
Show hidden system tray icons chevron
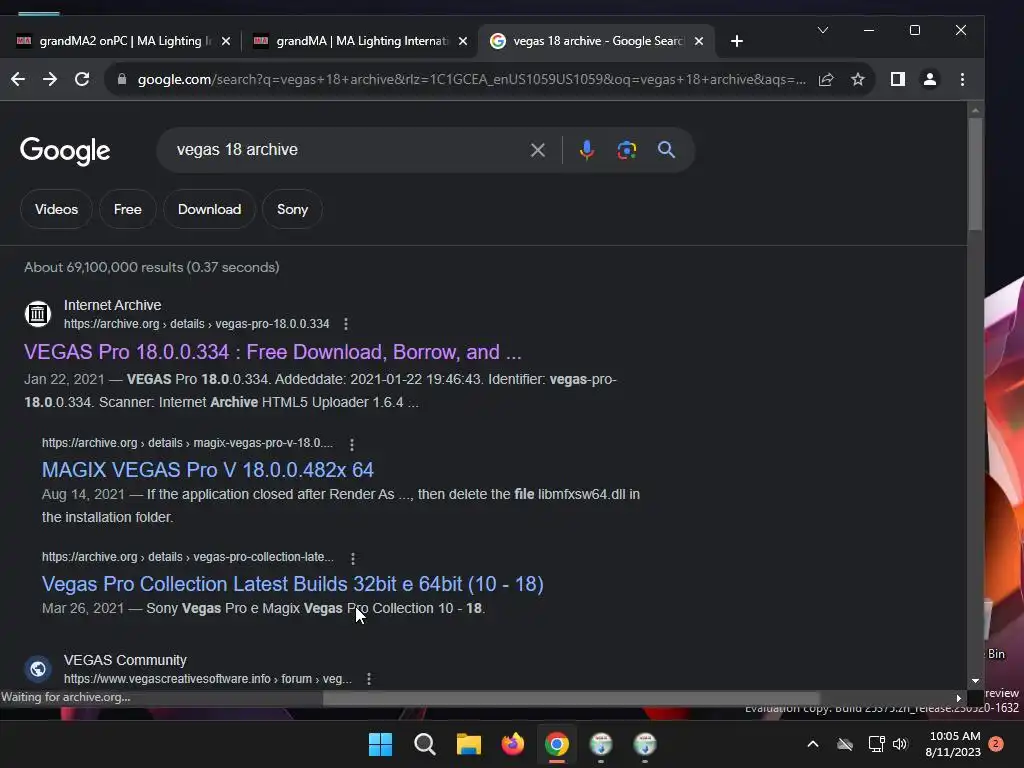tap(813, 744)
